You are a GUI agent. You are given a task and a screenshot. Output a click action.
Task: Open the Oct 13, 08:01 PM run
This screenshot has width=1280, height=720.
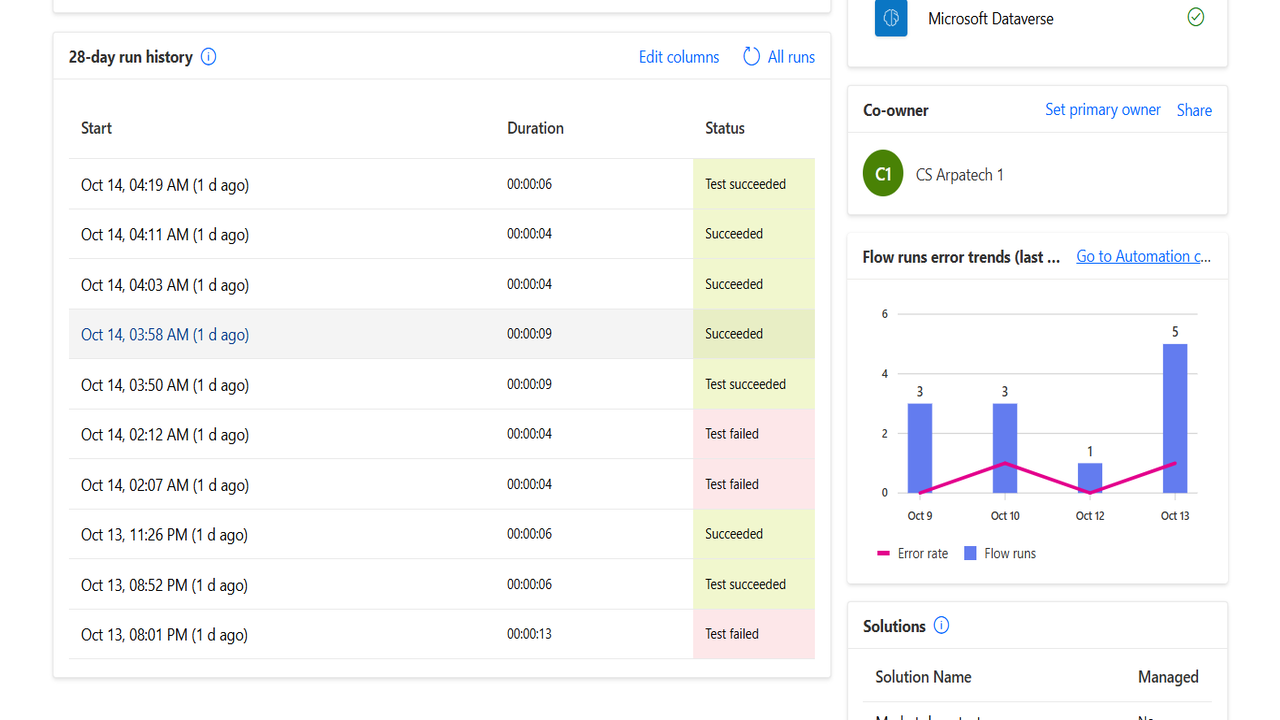[x=164, y=635]
